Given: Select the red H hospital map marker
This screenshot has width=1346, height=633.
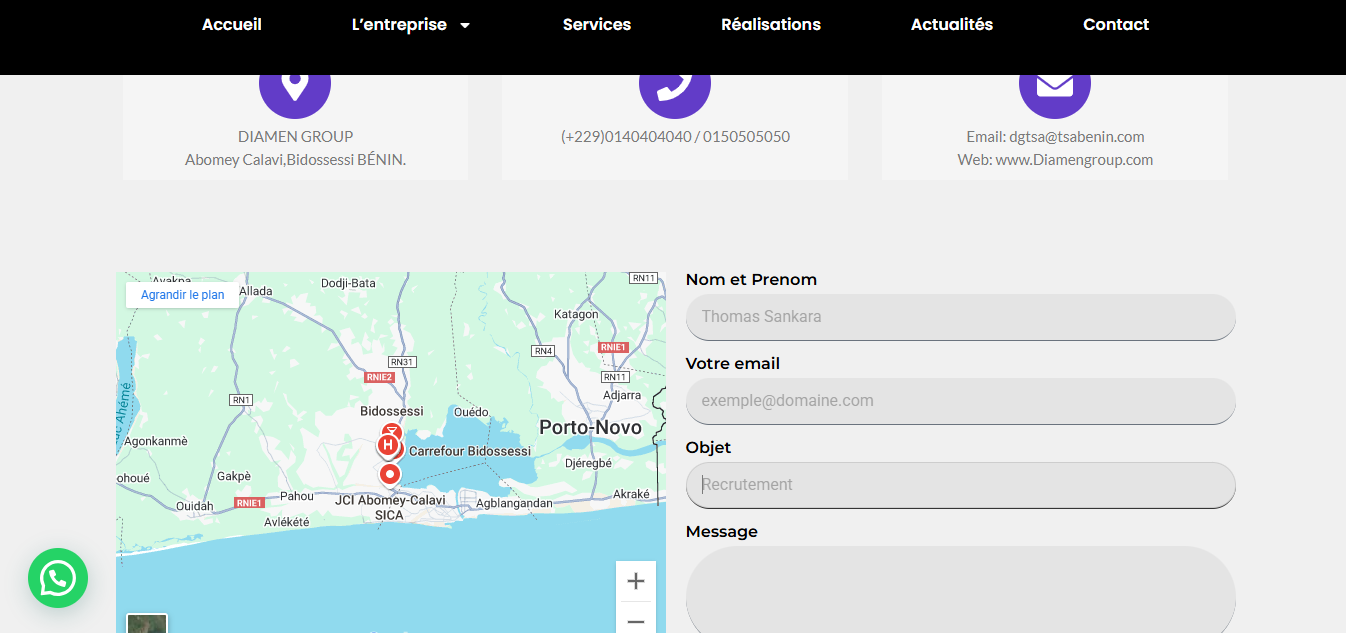Looking at the screenshot, I should (388, 444).
